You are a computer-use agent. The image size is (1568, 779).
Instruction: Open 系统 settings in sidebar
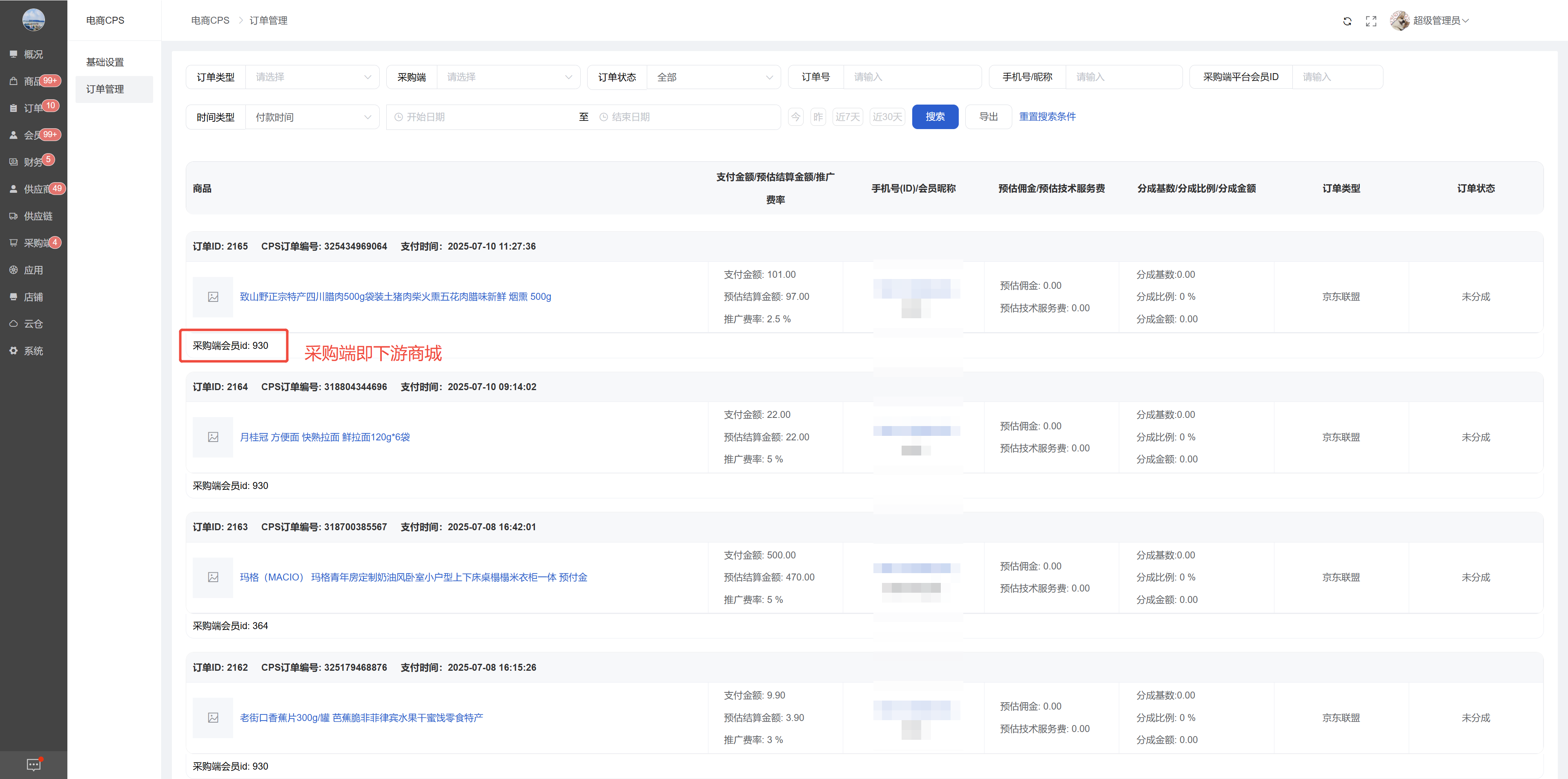[x=33, y=351]
